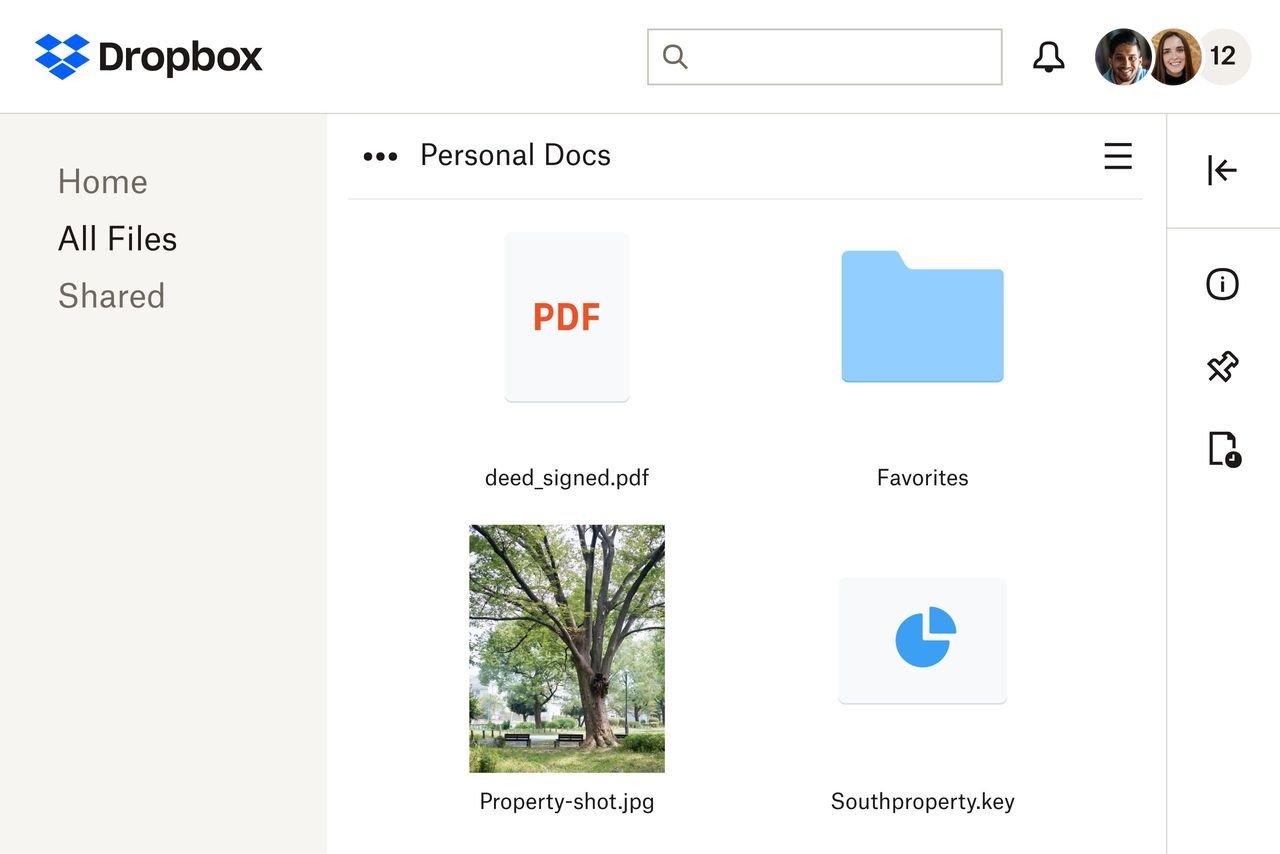The image size is (1280, 854).
Task: Open the teammates avatar menu
Action: [x=1148, y=57]
